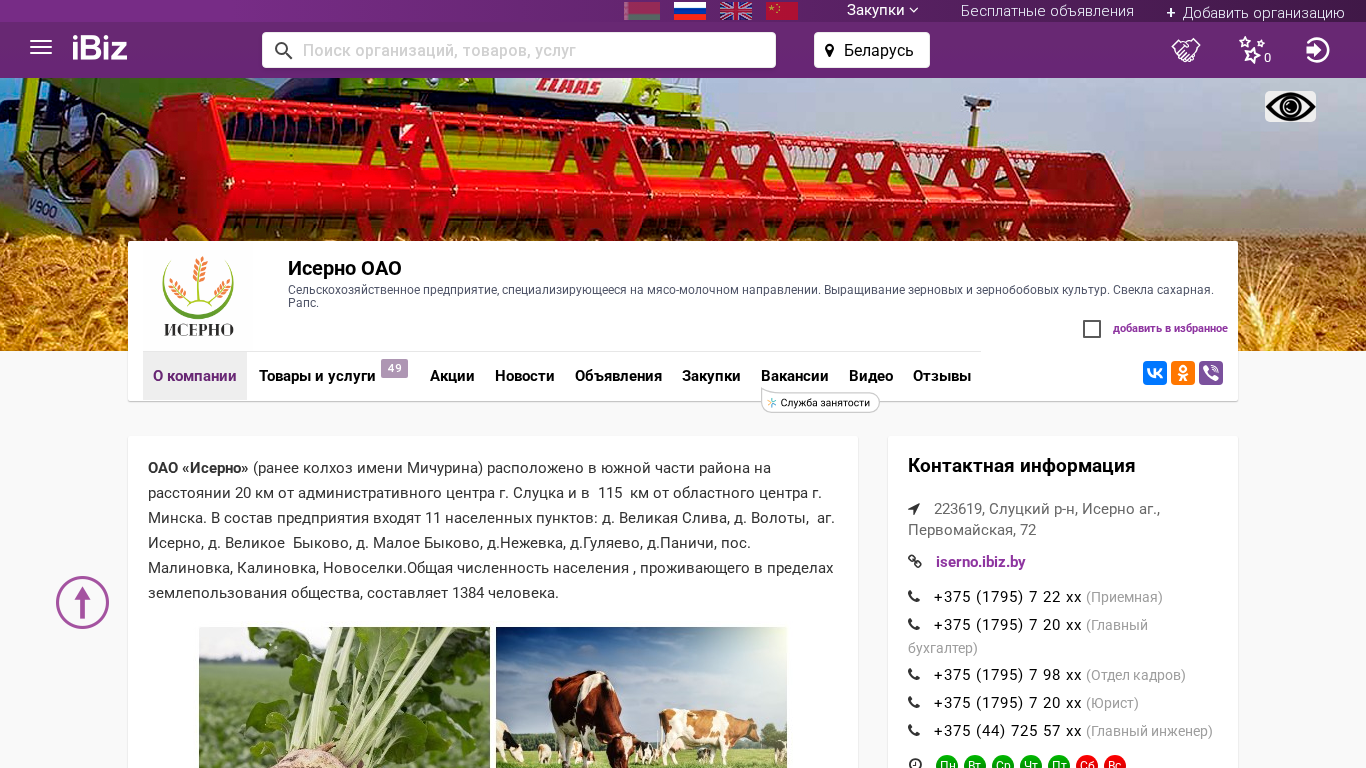The image size is (1366, 768).
Task: Open the handshake partners icon
Action: (x=1186, y=50)
